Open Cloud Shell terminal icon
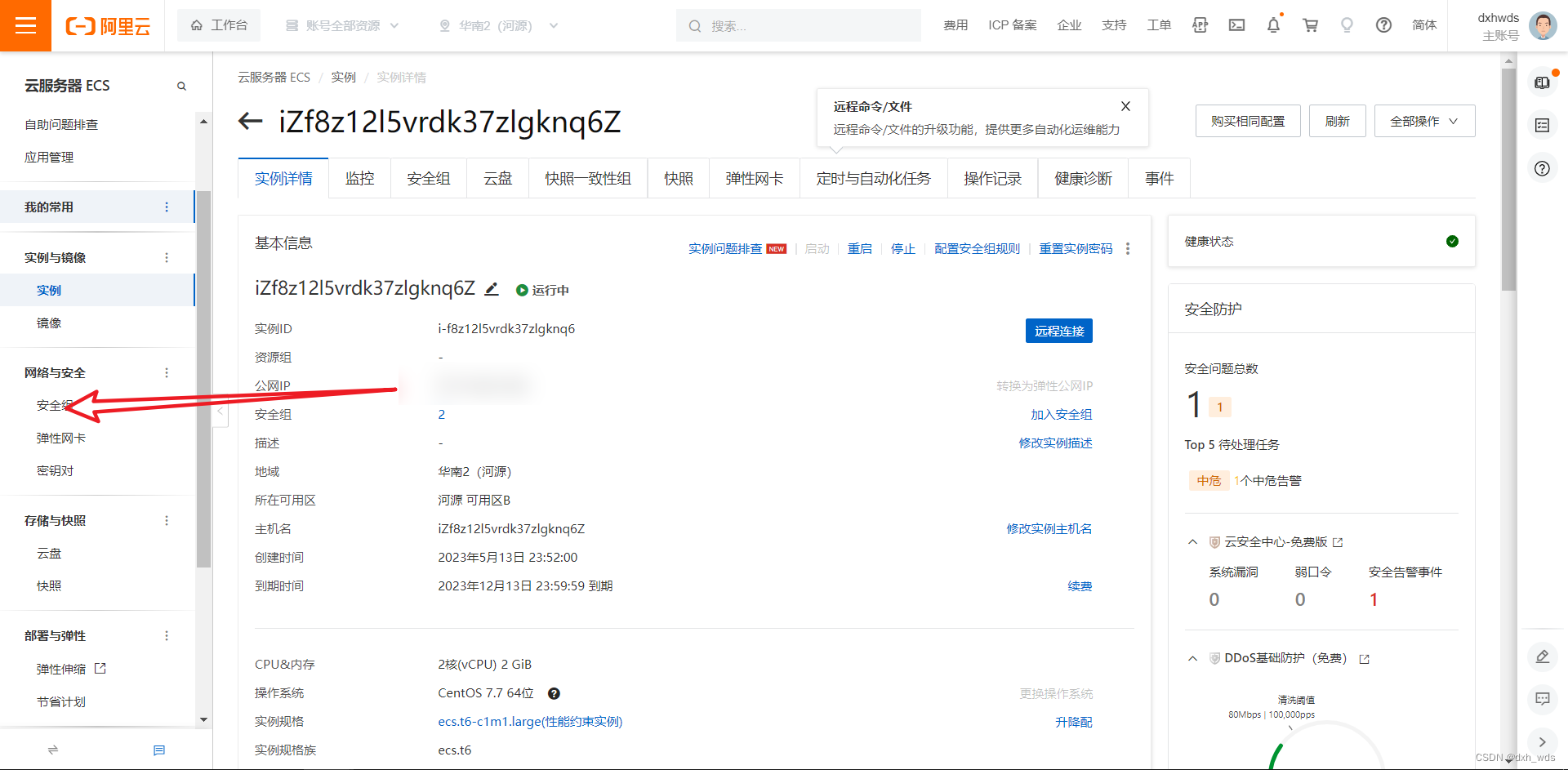The image size is (1568, 770). [1236, 25]
